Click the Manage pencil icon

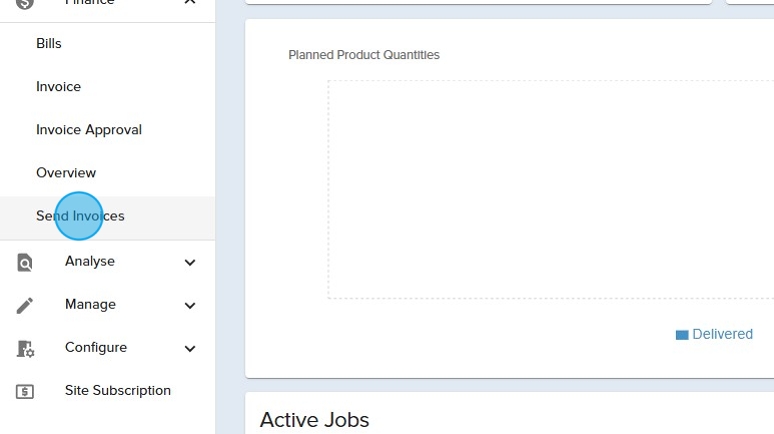click(x=25, y=305)
